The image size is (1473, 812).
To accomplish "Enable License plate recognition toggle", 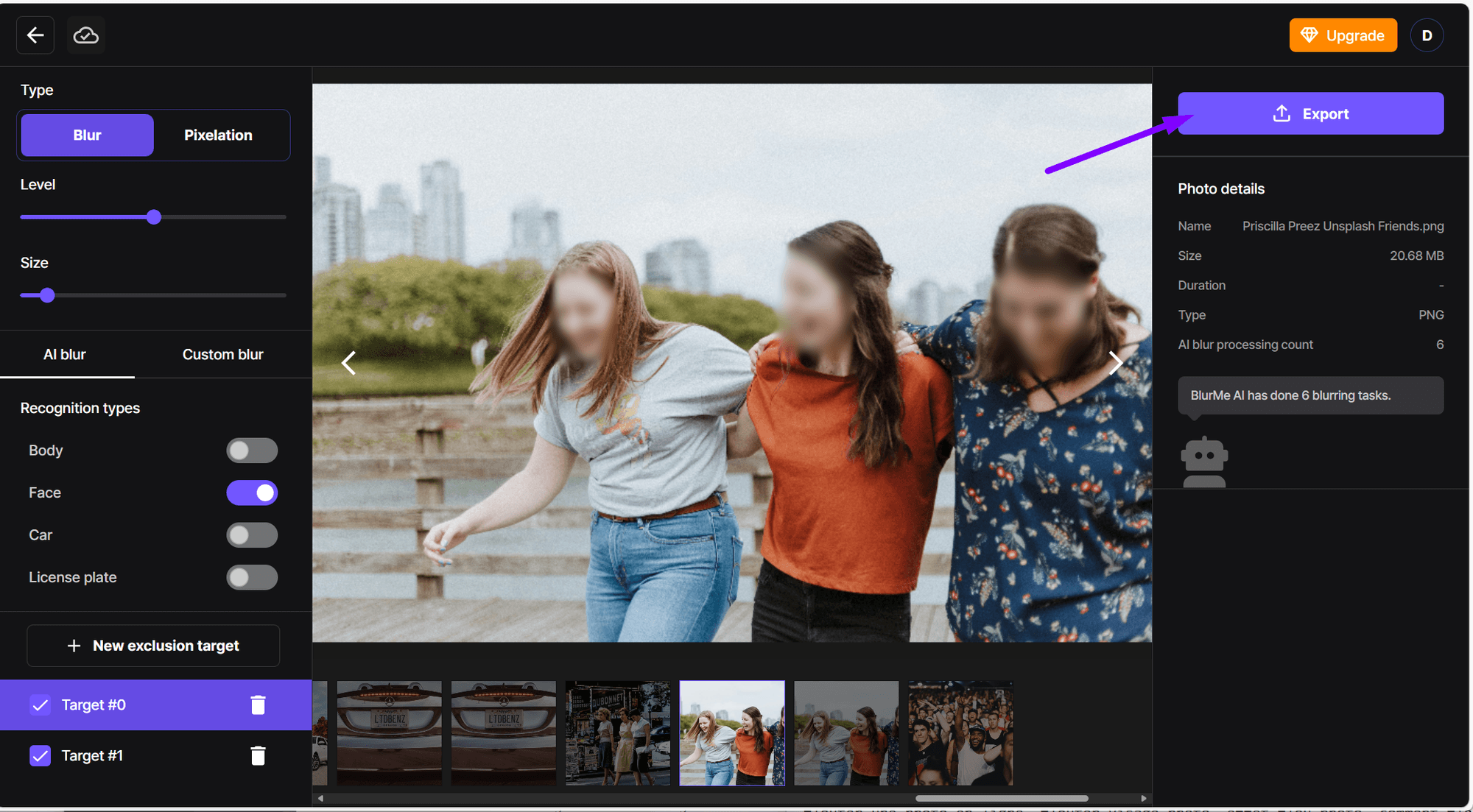I will 252,578.
